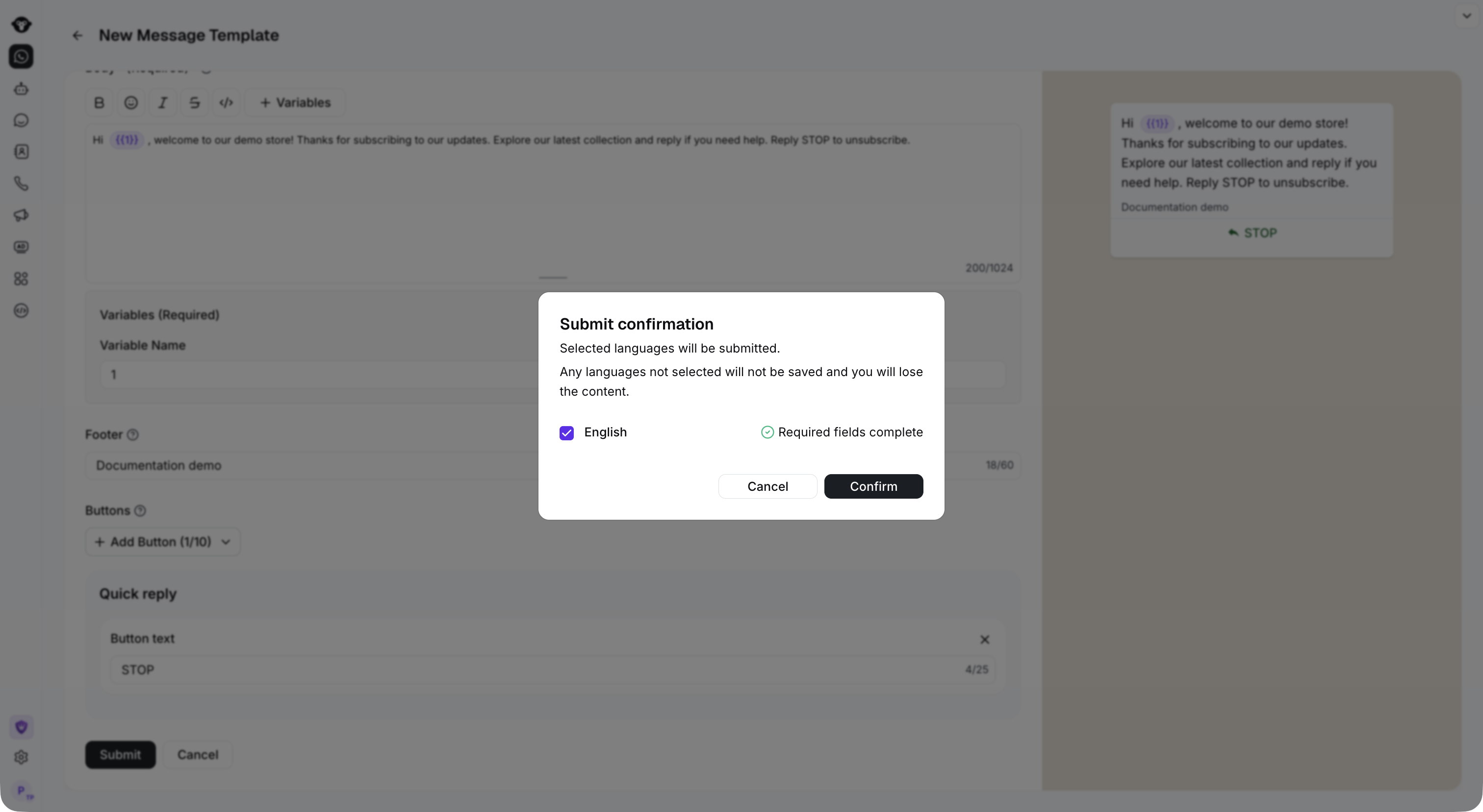Open the contacts book icon in the sidebar

(x=21, y=152)
